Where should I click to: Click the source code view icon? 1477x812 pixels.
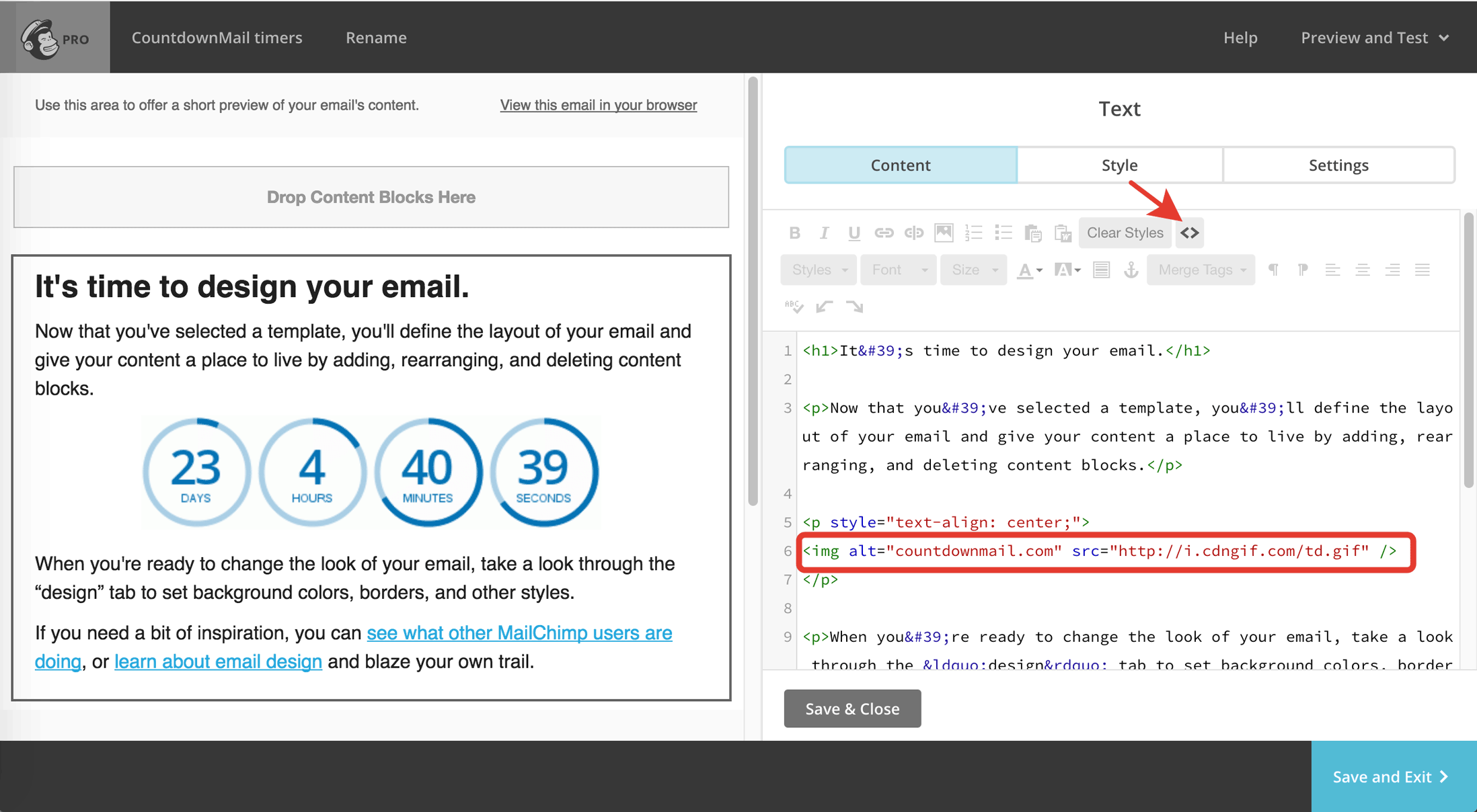[x=1190, y=233]
